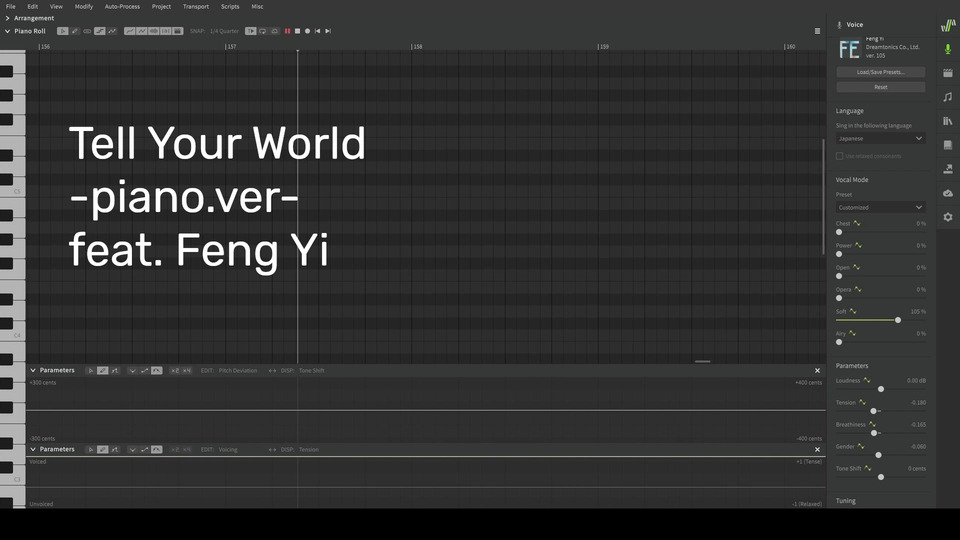
Task: Click the Reset button in Voice panel
Action: [880, 87]
